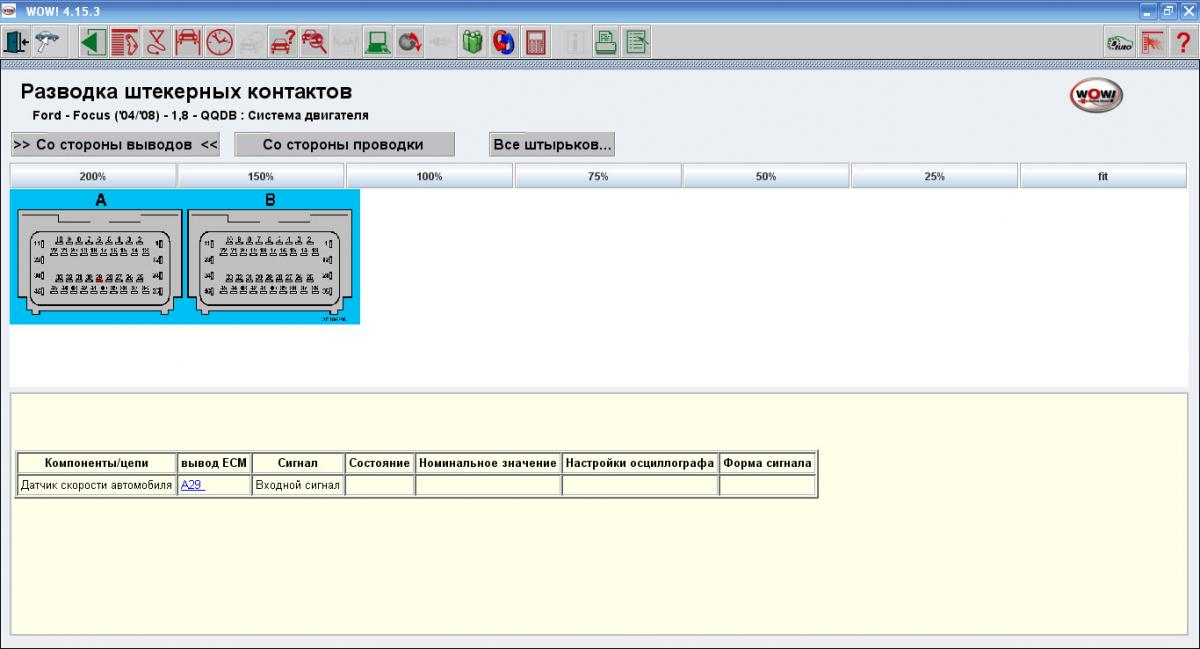Viewport: 1200px width, 649px height.
Task: Open 'Все штырьков...' button
Action: 552,144
